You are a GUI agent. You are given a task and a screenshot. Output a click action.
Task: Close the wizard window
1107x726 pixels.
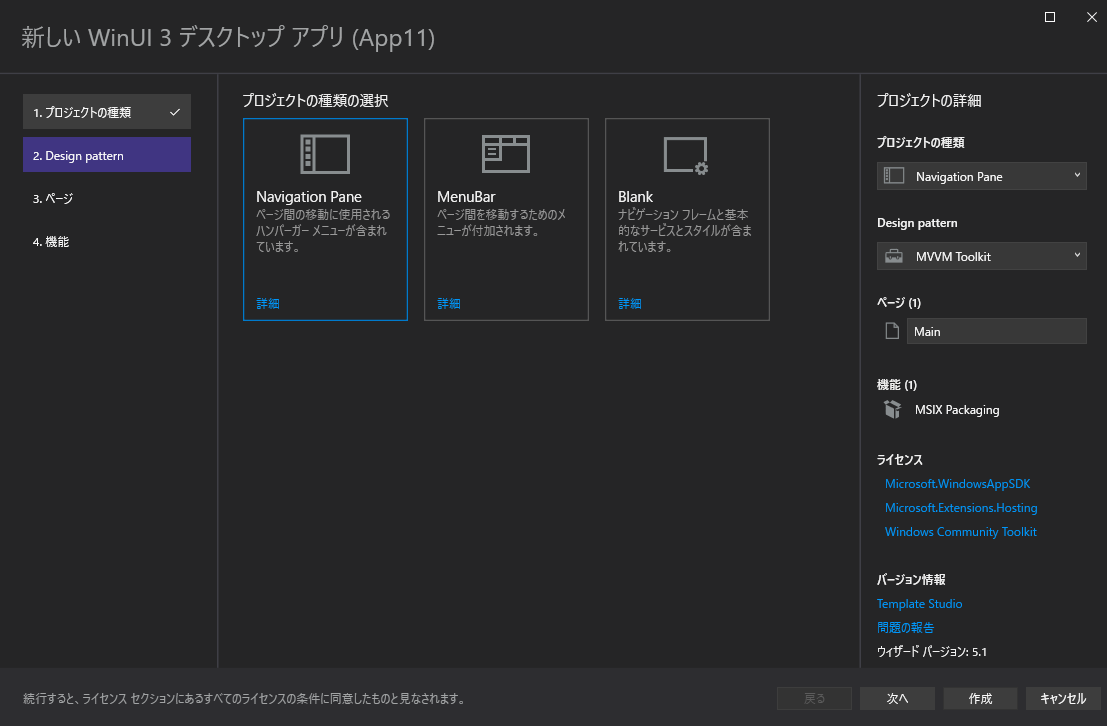coord(1091,17)
